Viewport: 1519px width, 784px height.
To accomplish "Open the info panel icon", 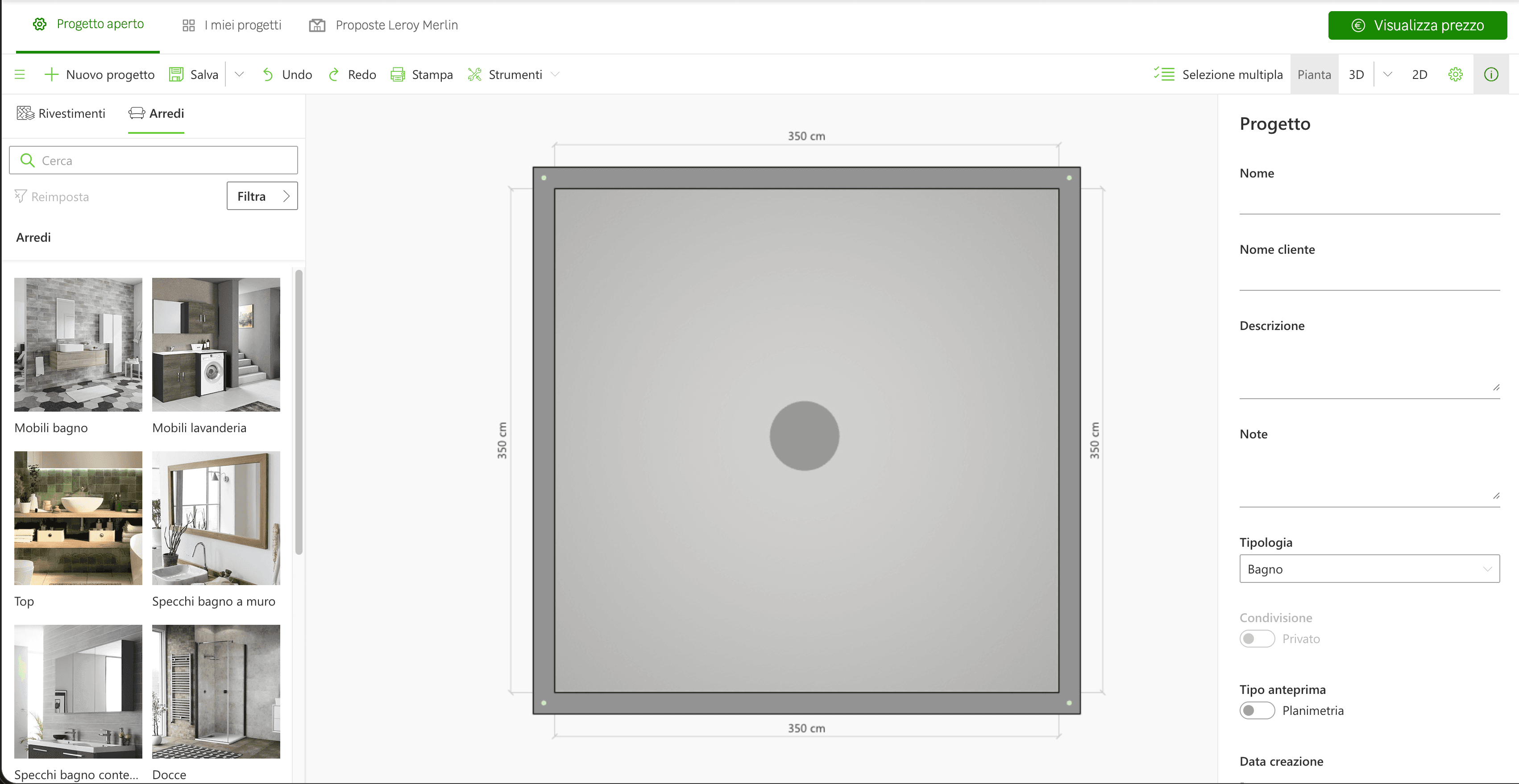I will pos(1491,74).
